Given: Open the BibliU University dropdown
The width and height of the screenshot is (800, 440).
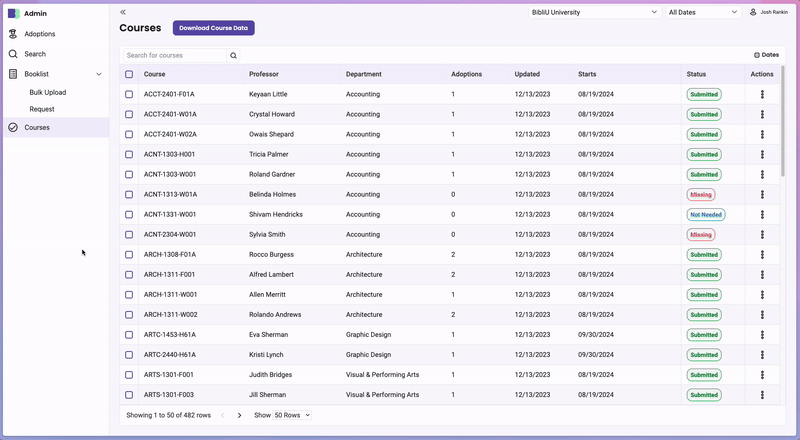Looking at the screenshot, I should [x=594, y=12].
